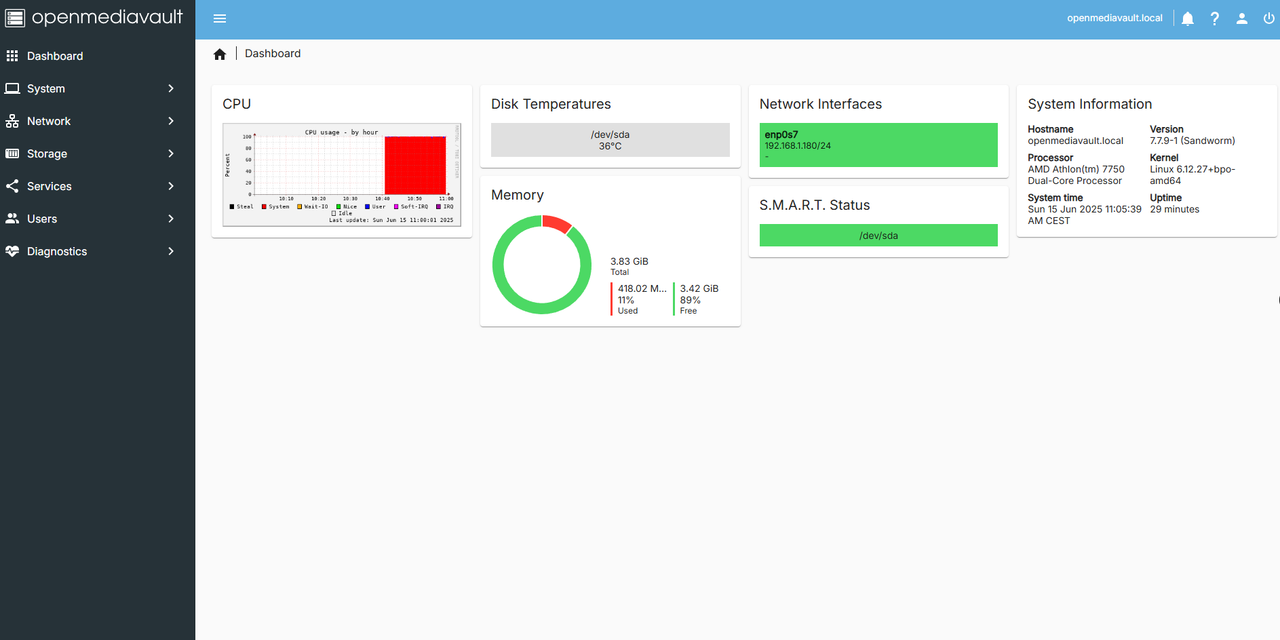The image size is (1280, 640).
Task: Expand the Network chevron
Action: point(171,121)
